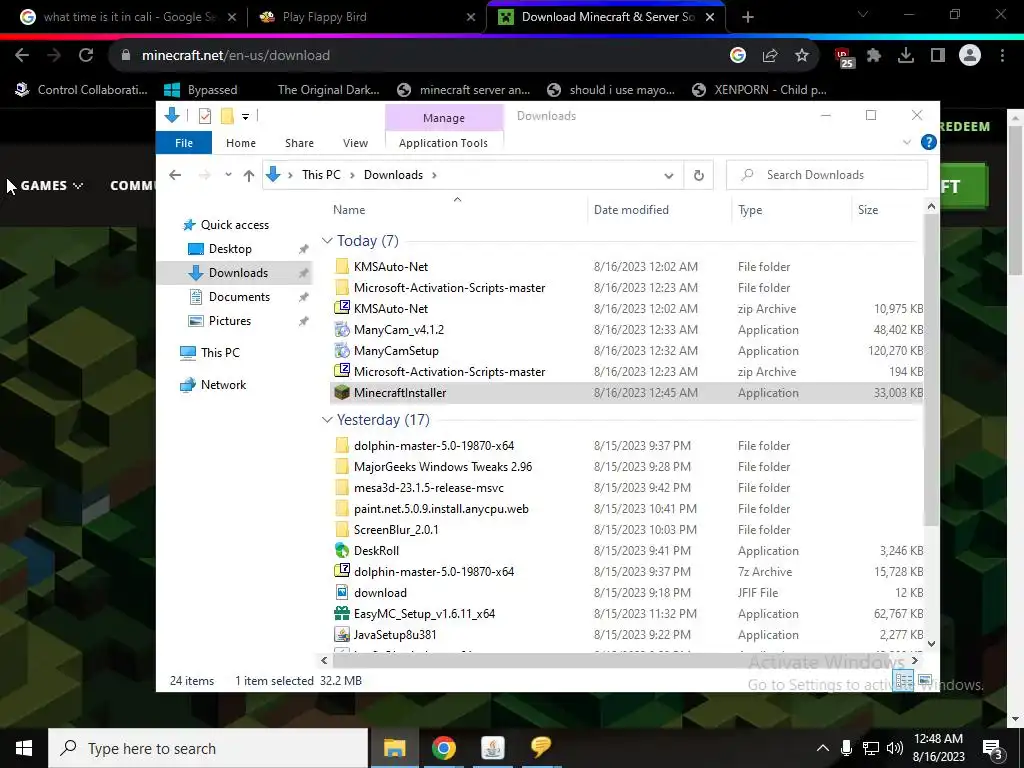1024x768 pixels.
Task: Show hidden system tray icons
Action: click(x=823, y=748)
